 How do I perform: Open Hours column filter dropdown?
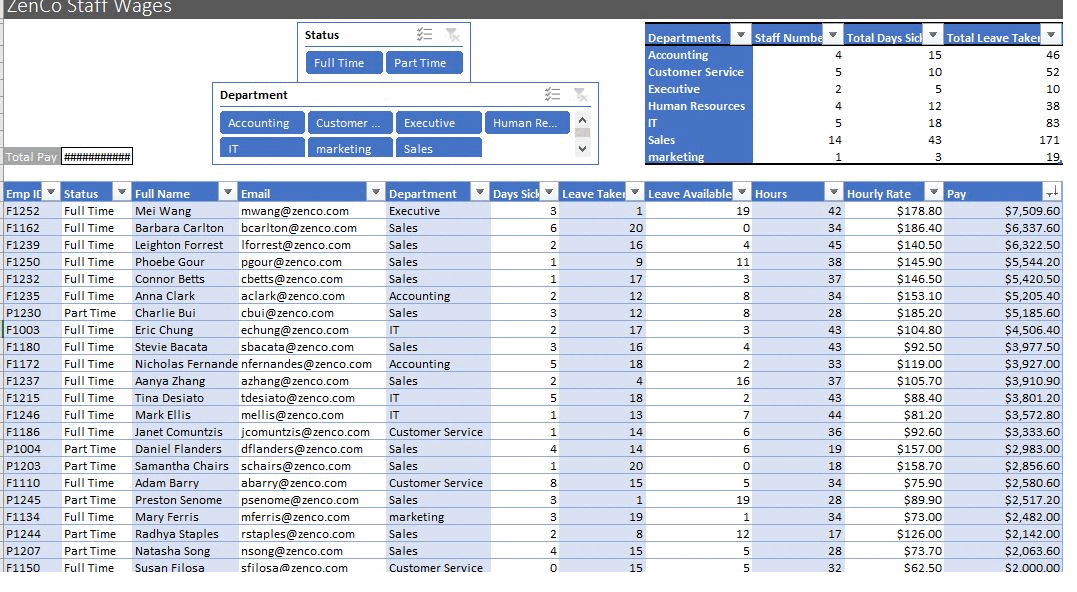(x=834, y=192)
